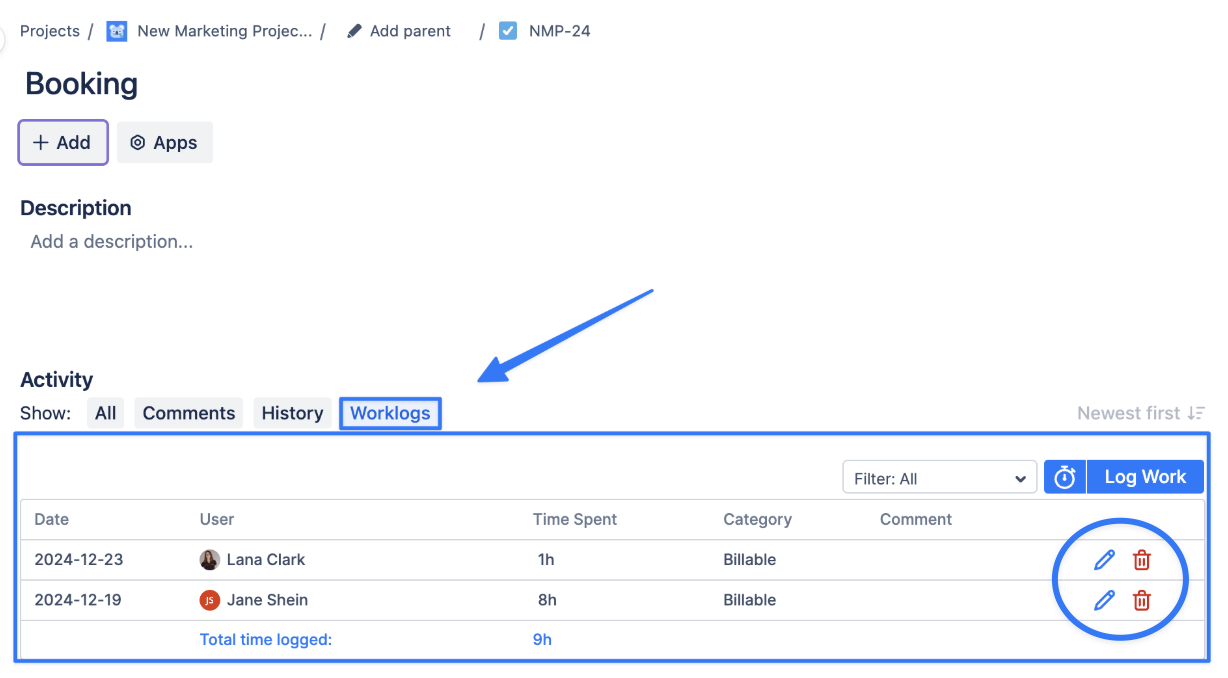This screenshot has height=678, width=1228.
Task: Click Lana Clark's avatar
Action: point(210,560)
